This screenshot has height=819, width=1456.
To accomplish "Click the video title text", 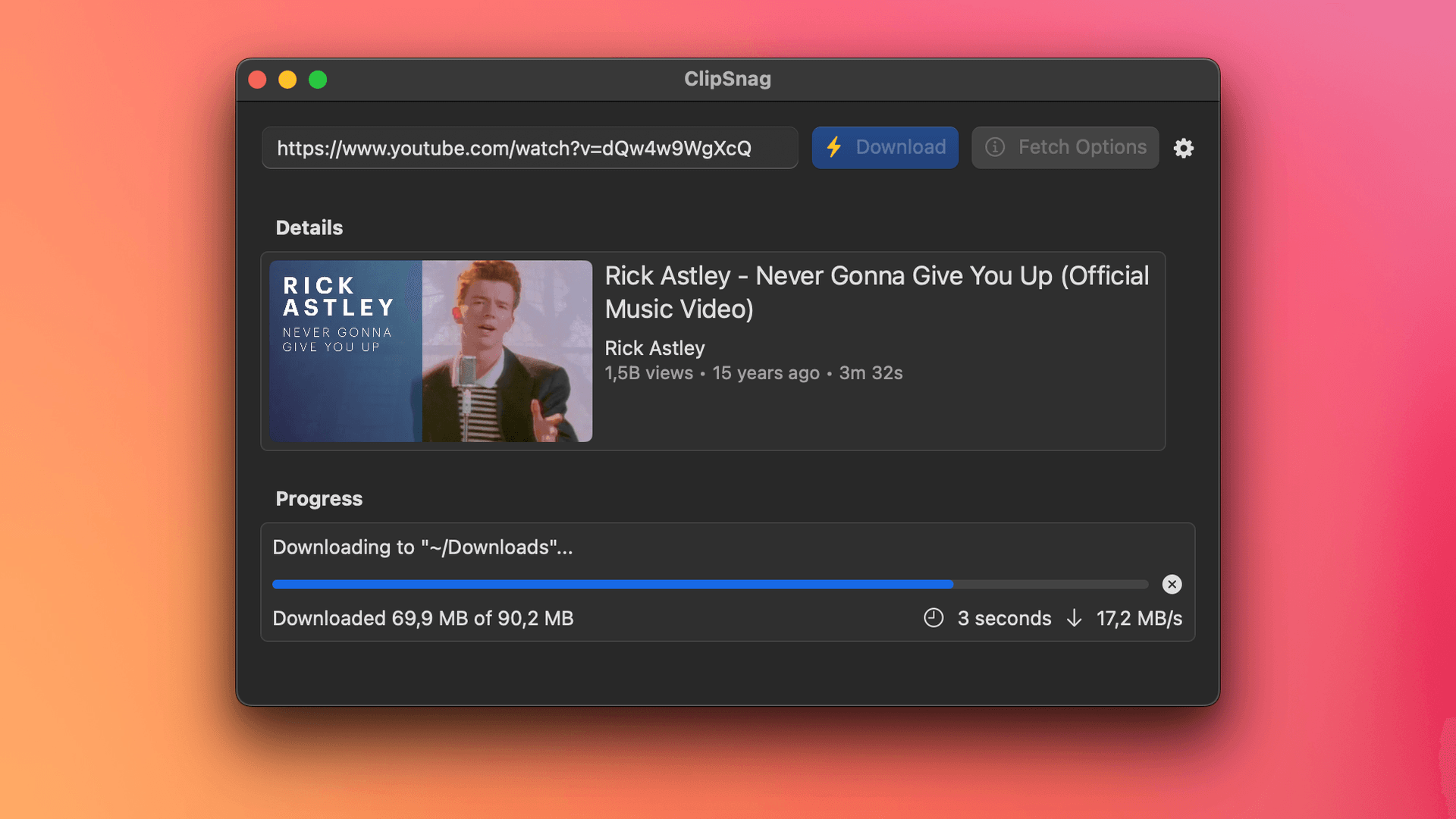I will click(876, 292).
